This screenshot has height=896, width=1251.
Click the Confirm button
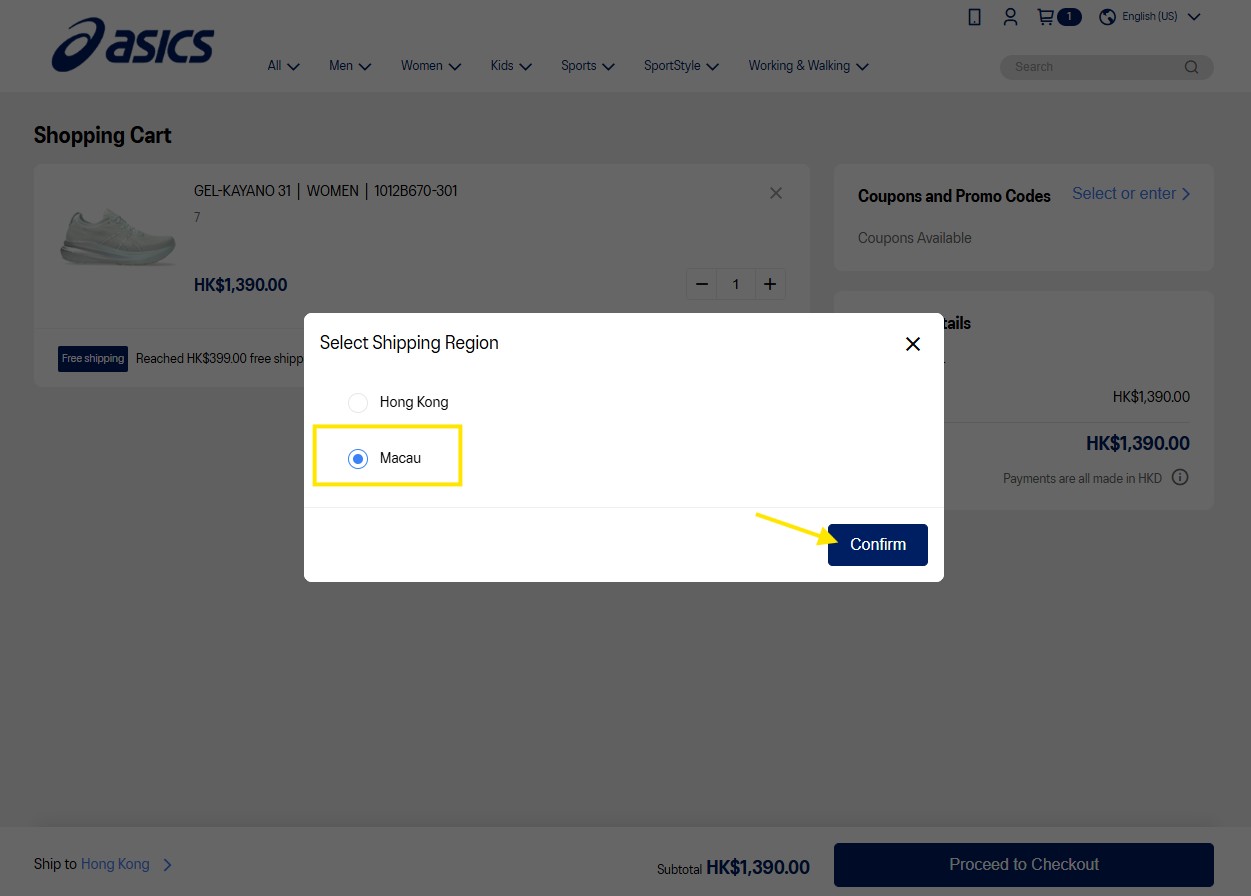[878, 545]
